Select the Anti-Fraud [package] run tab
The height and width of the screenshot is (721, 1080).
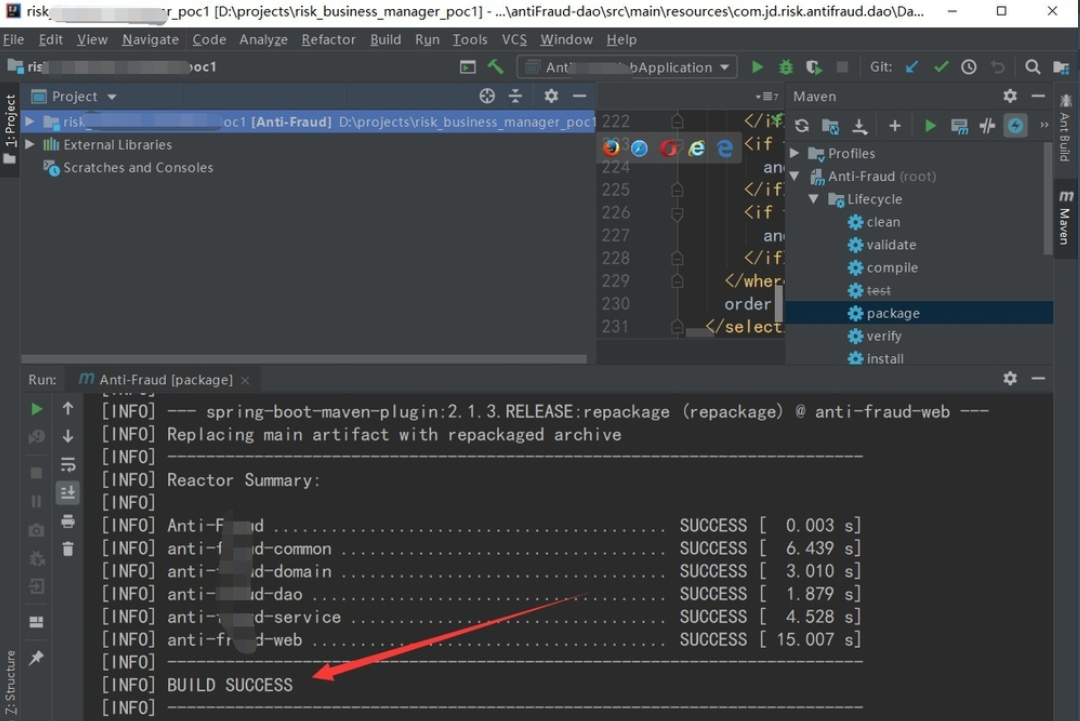[x=165, y=380]
